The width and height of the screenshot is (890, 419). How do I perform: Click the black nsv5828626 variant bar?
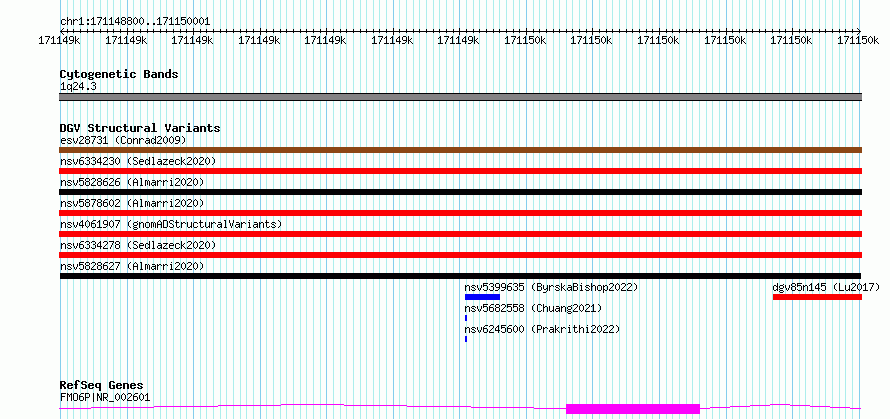460,192
